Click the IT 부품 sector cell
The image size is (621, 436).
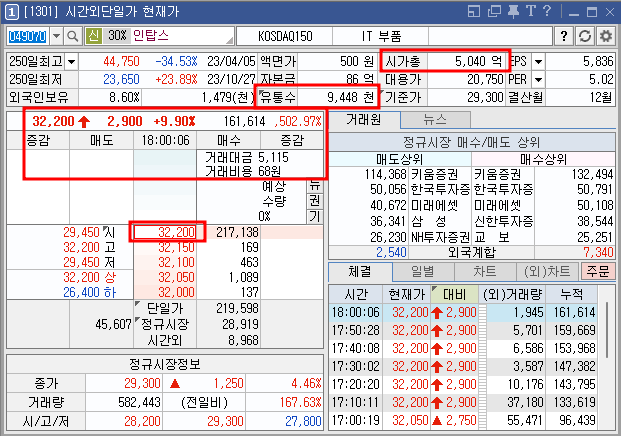381,36
